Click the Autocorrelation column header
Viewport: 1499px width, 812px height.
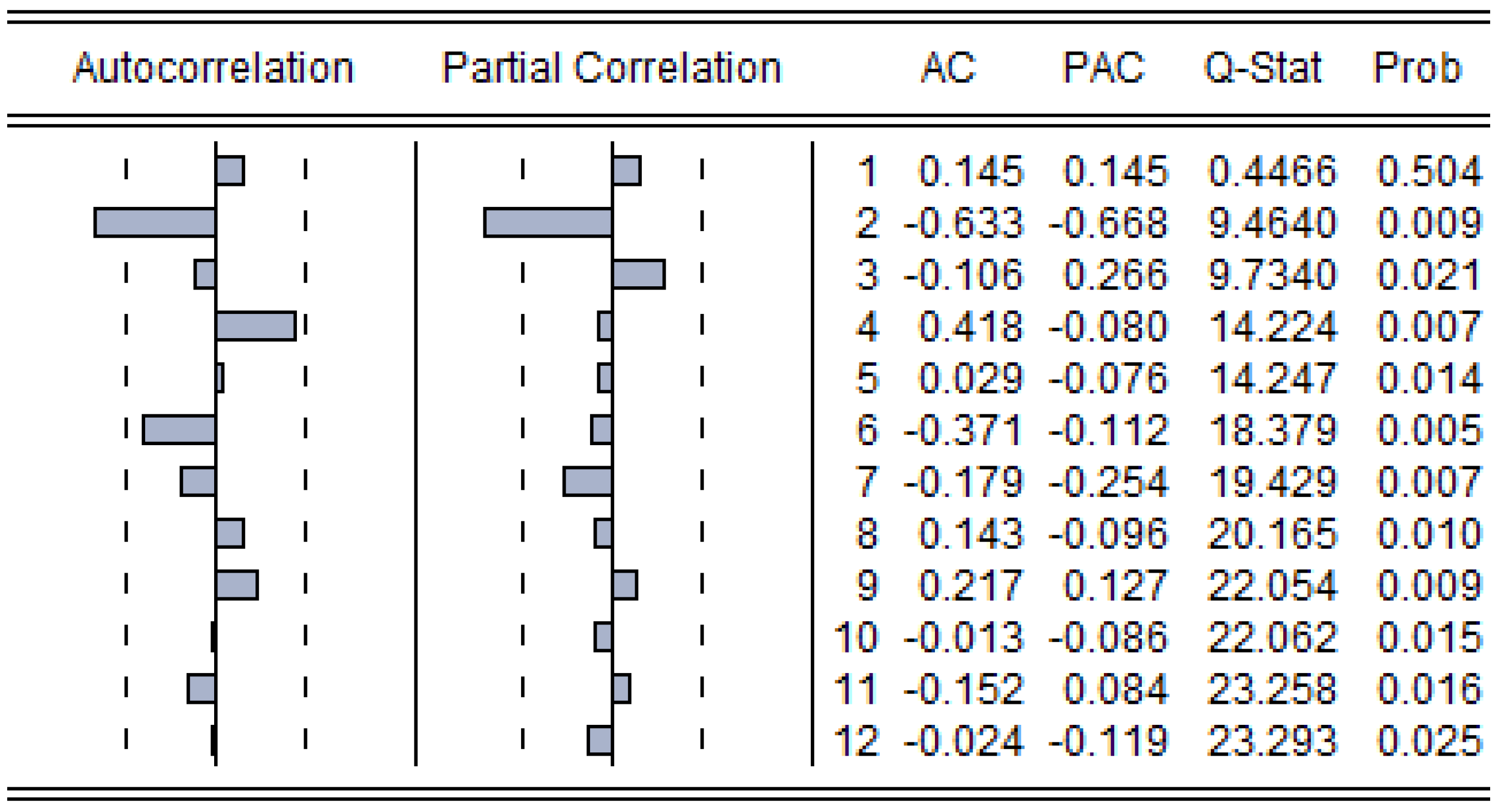coord(213,68)
